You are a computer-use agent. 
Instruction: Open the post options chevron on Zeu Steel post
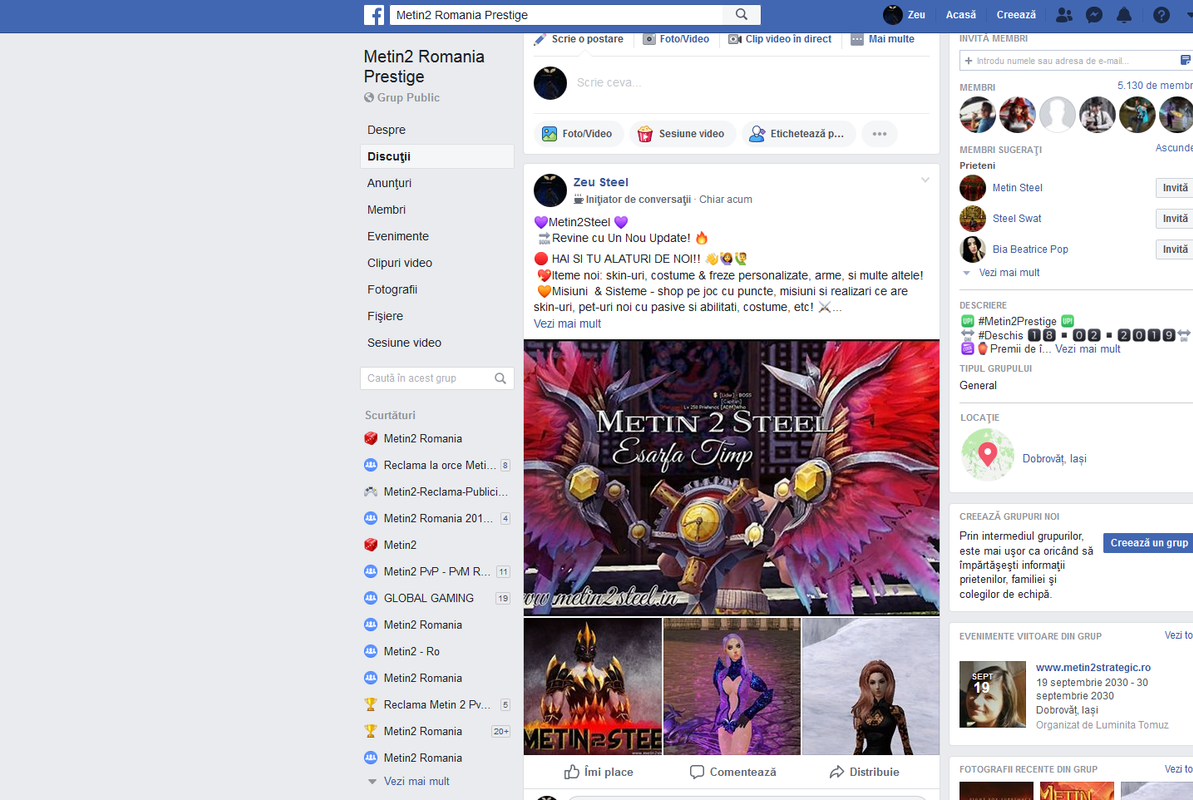(x=925, y=180)
